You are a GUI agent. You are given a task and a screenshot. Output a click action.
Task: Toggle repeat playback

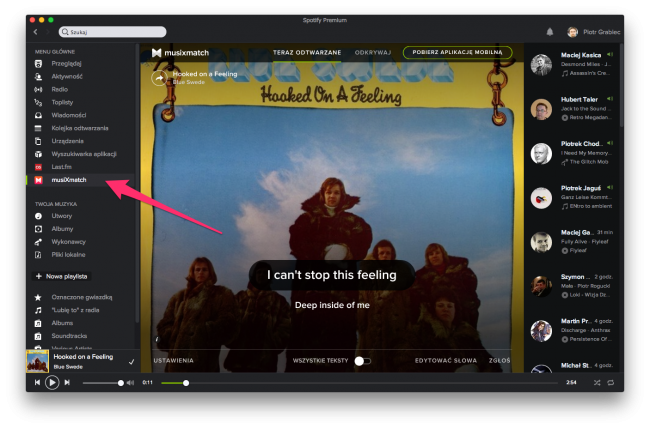pos(611,383)
